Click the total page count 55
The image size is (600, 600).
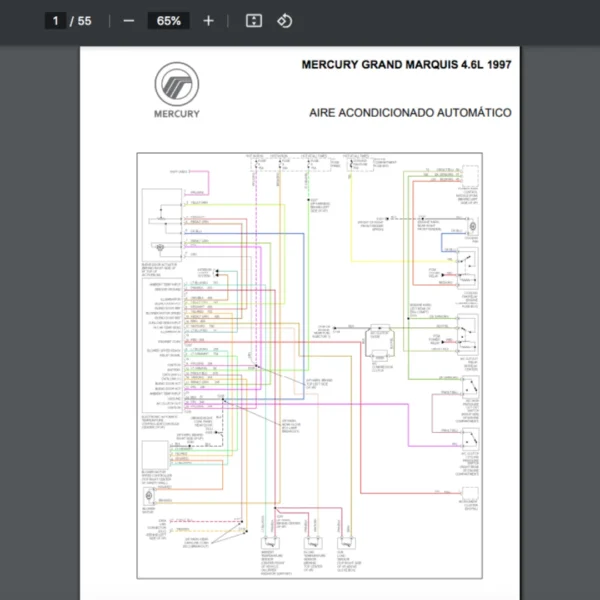[x=84, y=21]
